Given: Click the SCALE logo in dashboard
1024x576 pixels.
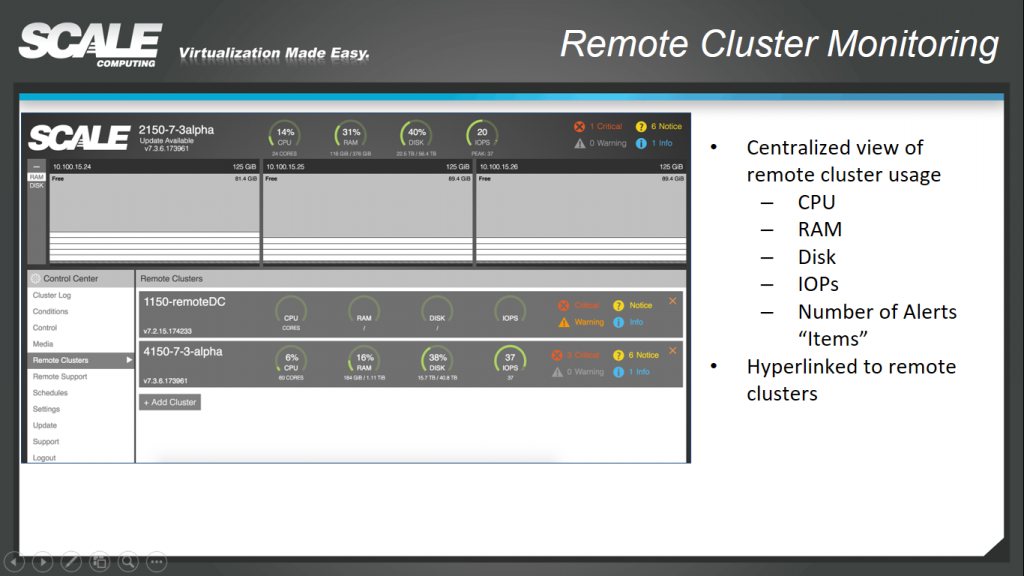Looking at the screenshot, I should click(x=79, y=137).
